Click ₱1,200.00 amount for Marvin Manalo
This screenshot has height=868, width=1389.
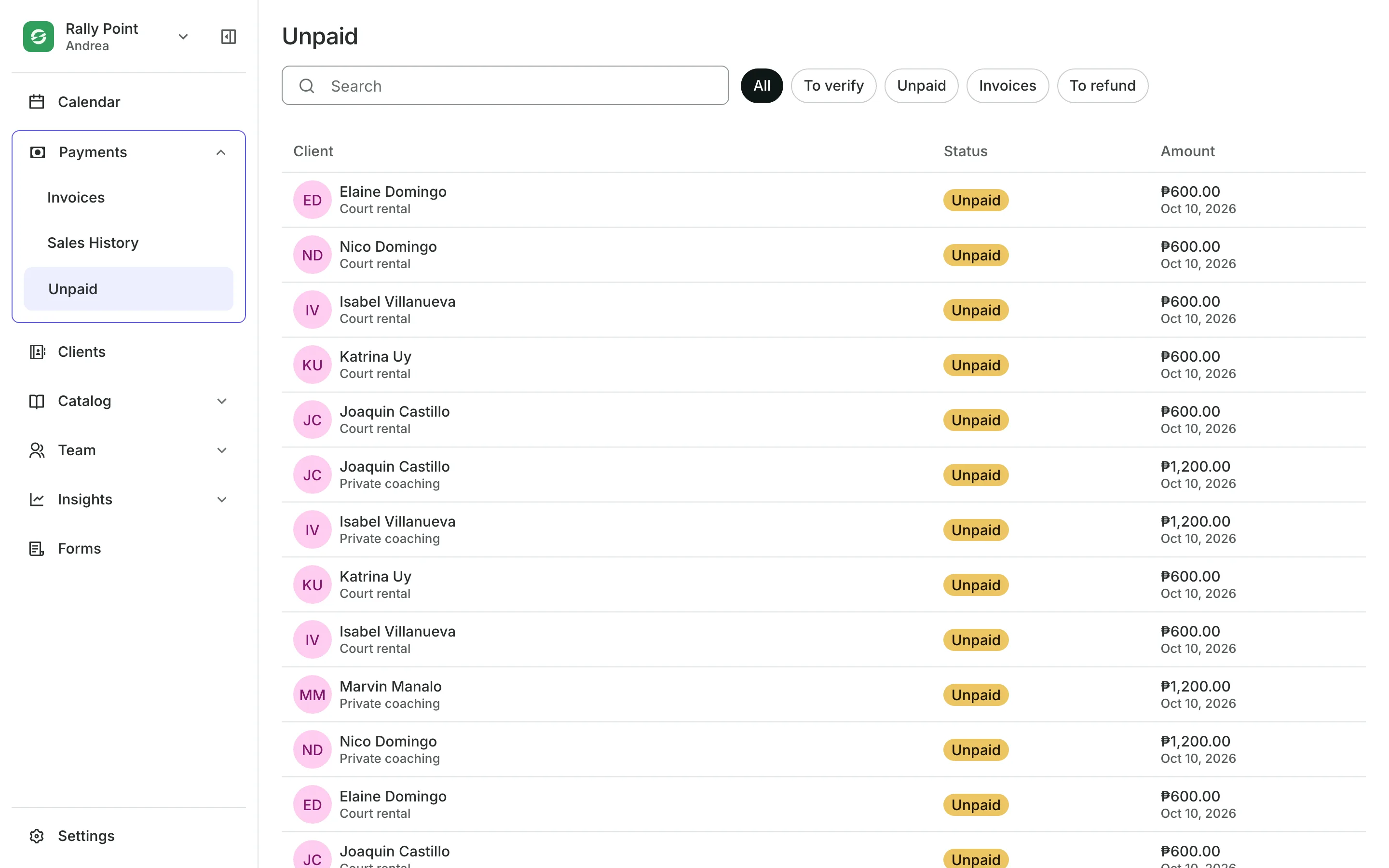[x=1195, y=686]
